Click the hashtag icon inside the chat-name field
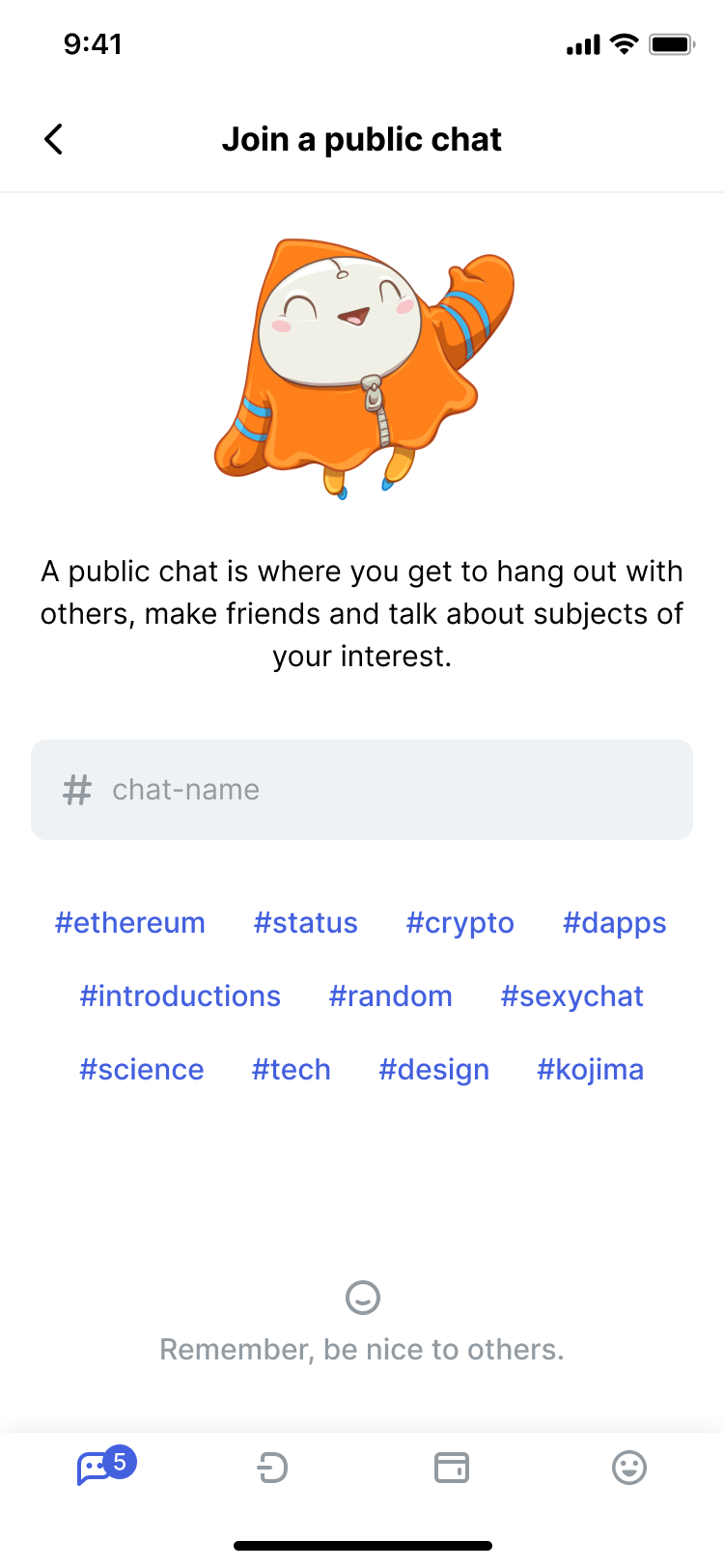 [x=76, y=789]
